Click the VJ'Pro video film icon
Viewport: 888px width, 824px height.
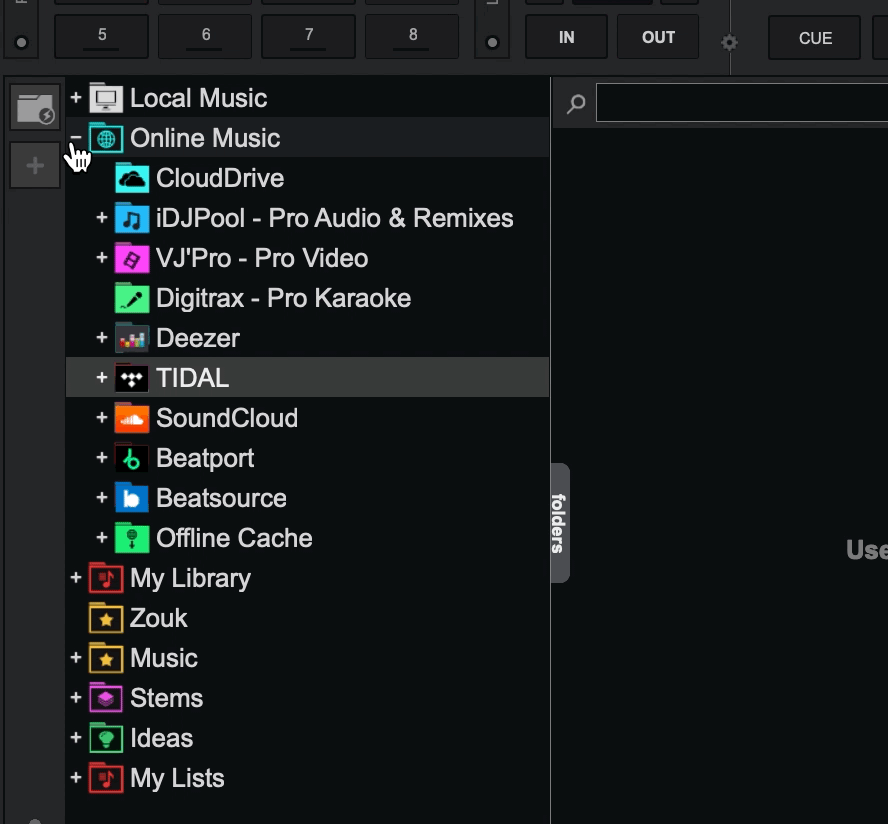pos(132,259)
